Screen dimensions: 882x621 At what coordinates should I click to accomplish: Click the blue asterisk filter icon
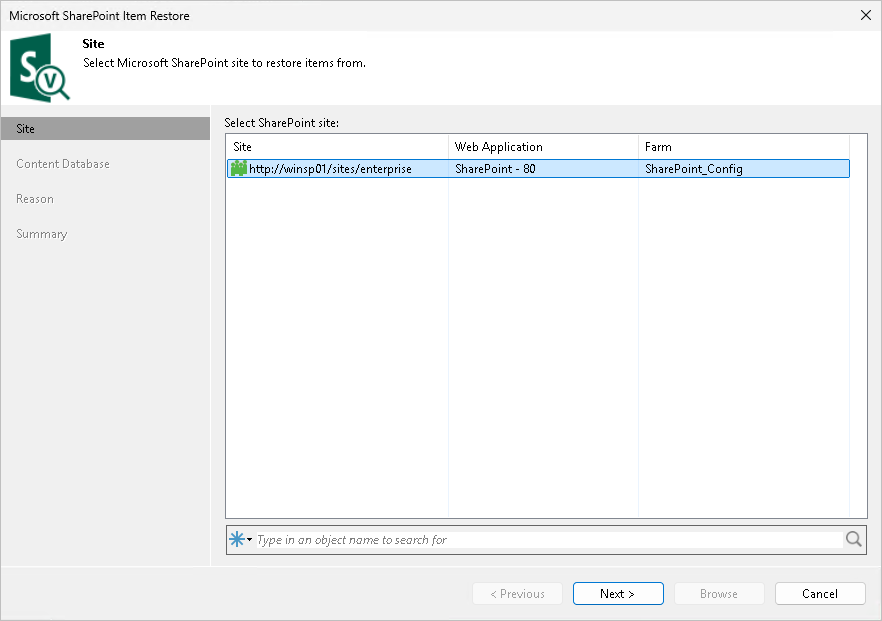(237, 539)
